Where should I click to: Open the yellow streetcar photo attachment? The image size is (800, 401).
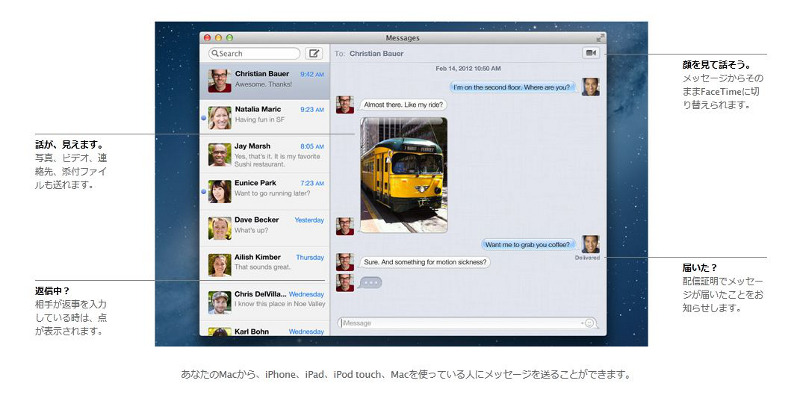click(404, 175)
